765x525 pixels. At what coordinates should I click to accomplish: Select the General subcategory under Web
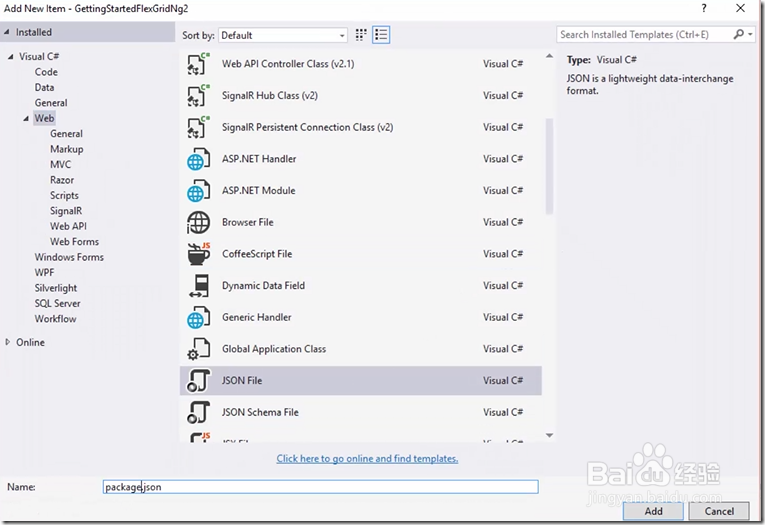66,134
